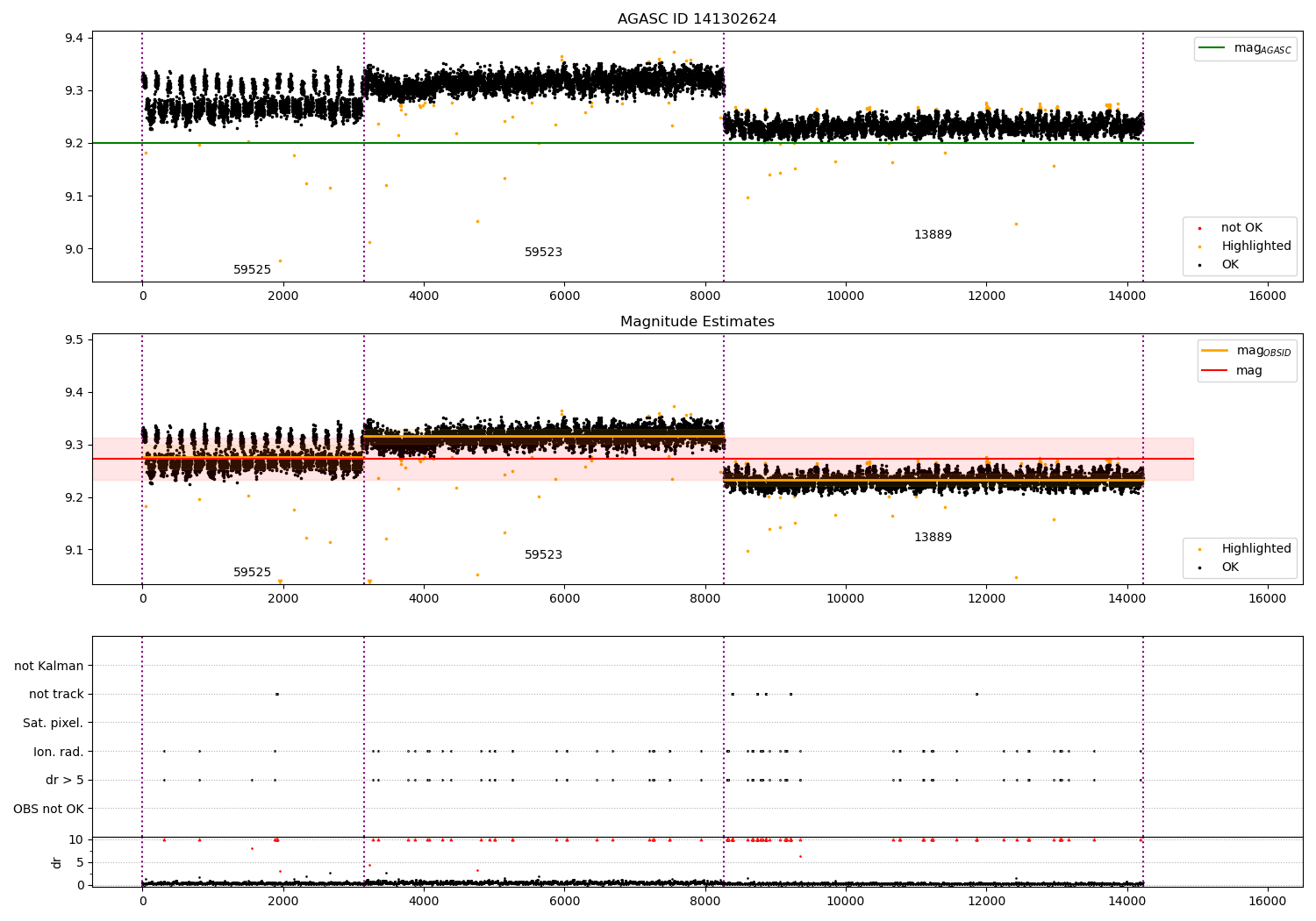Click the 8000 x-axis tick in the middle plot
This screenshot has height=921, width=1316.
pos(704,599)
